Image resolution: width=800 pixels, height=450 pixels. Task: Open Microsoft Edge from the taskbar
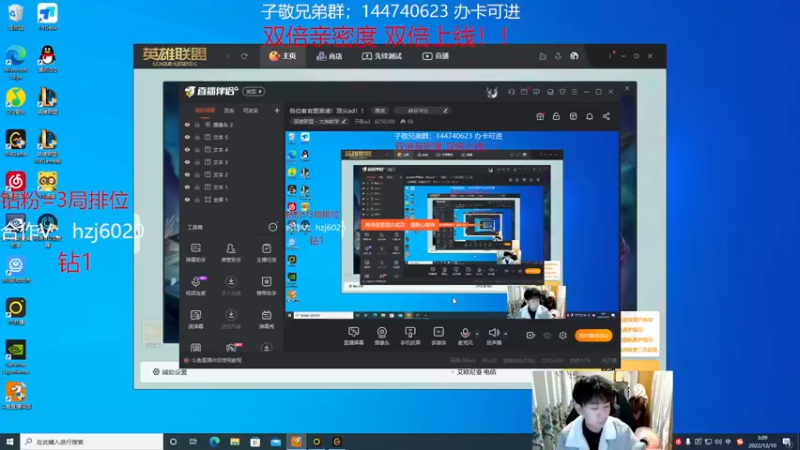[214, 442]
